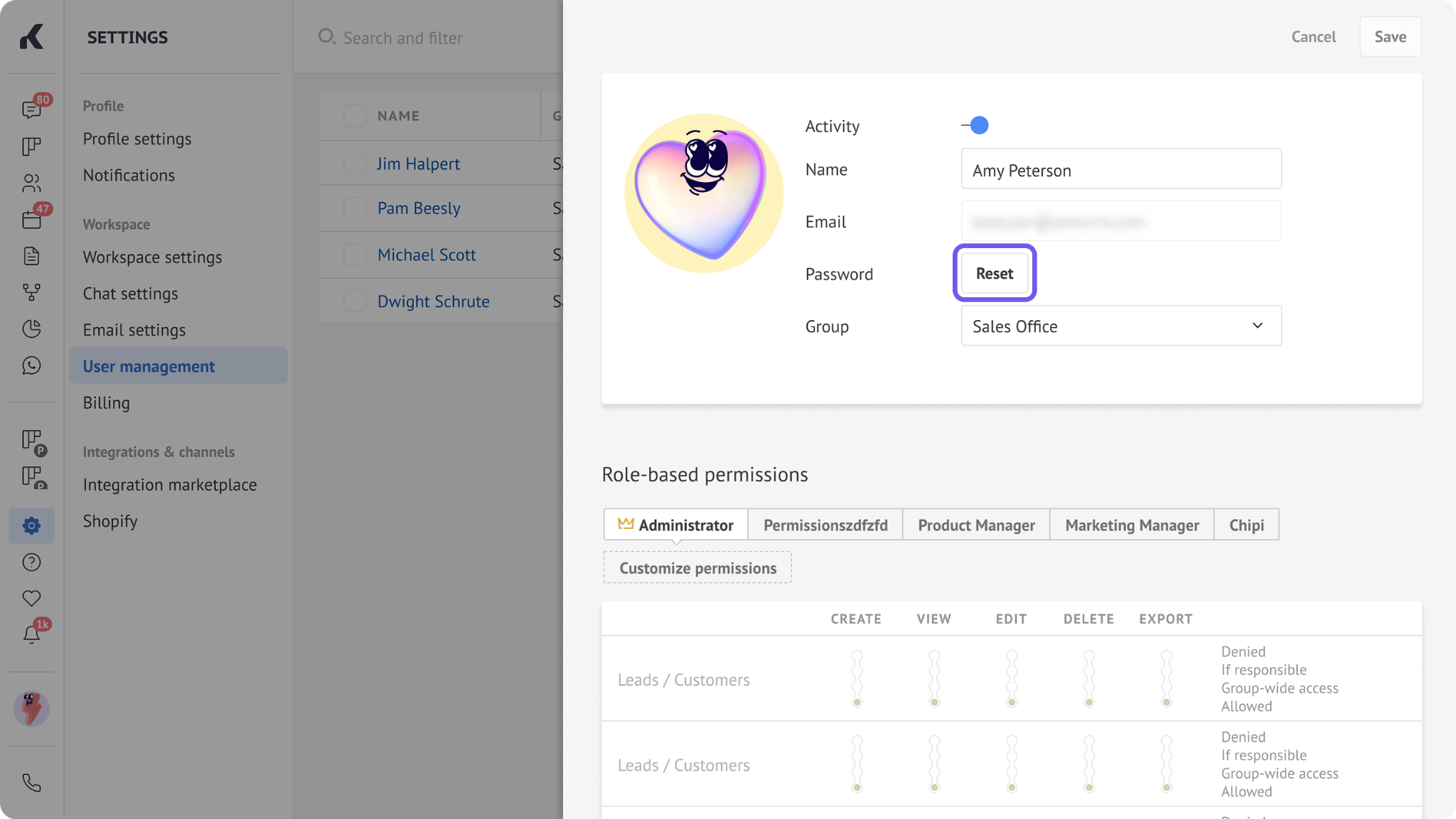Adjust first Leads / Customers Create permission slider
Screen dimensions: 1456x819
[857, 678]
